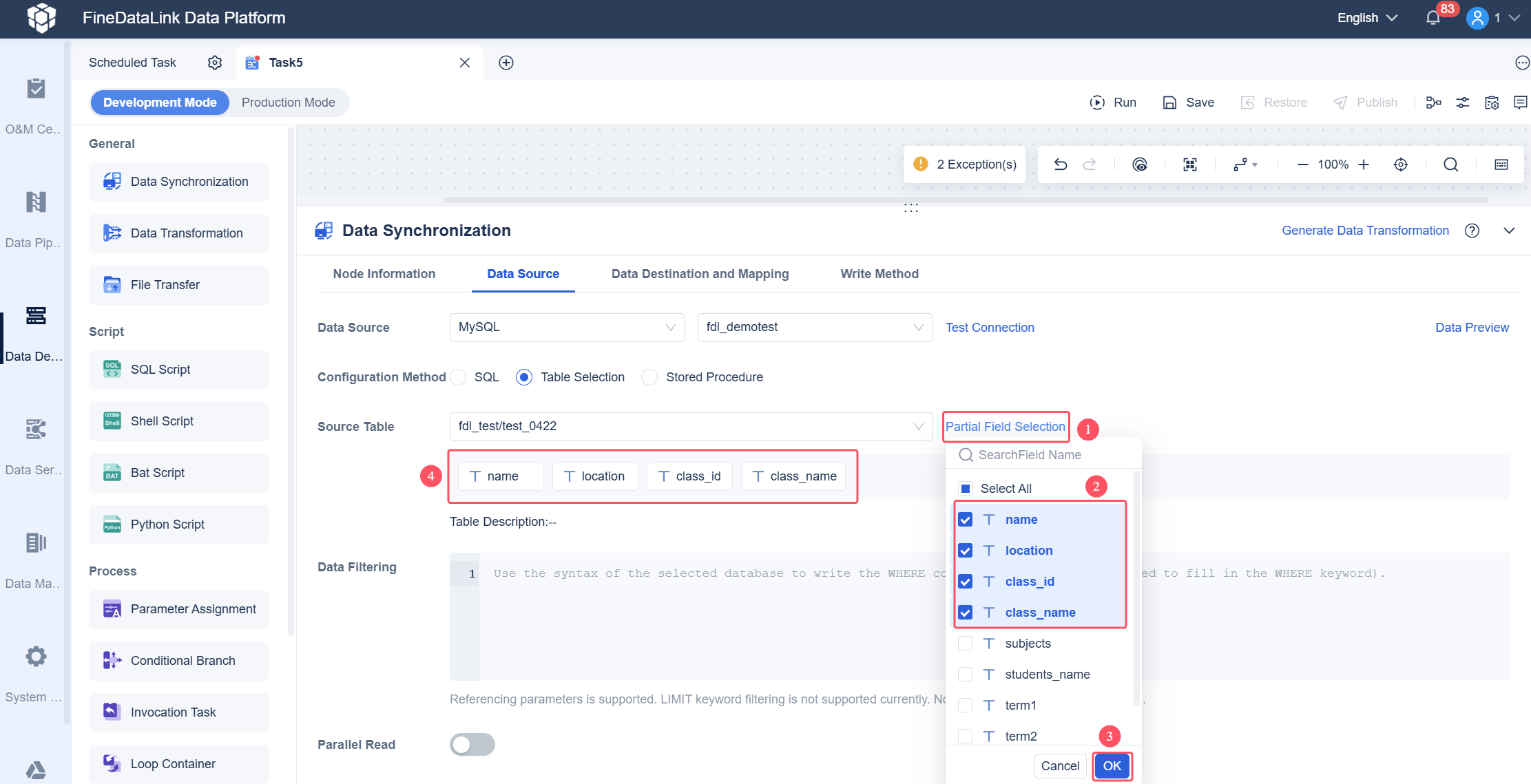1531x784 pixels.
Task: Select the Stored Procedure radio button
Action: (649, 377)
